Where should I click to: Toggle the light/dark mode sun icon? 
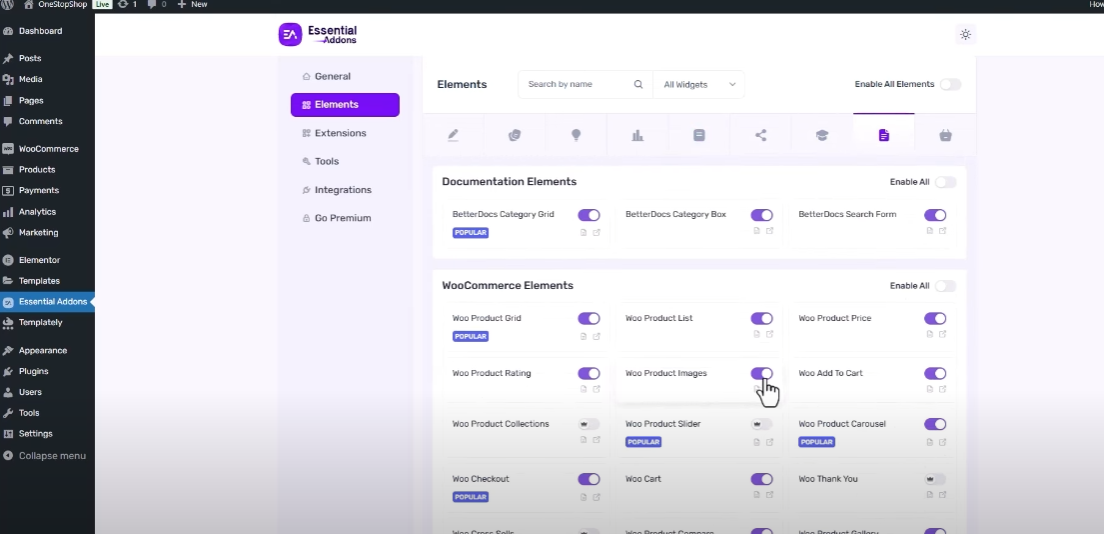pos(965,34)
